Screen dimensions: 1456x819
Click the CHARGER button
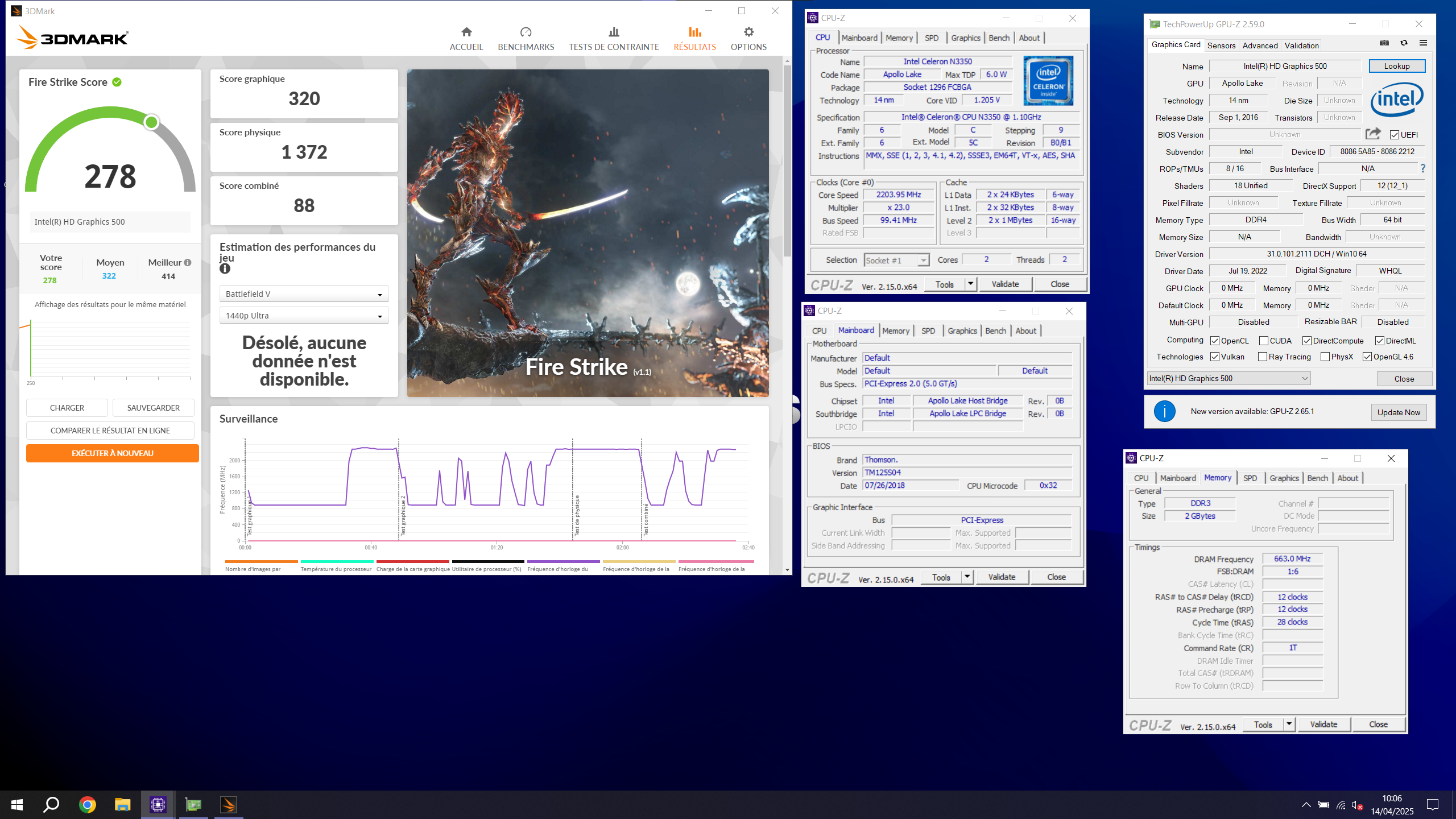point(67,408)
